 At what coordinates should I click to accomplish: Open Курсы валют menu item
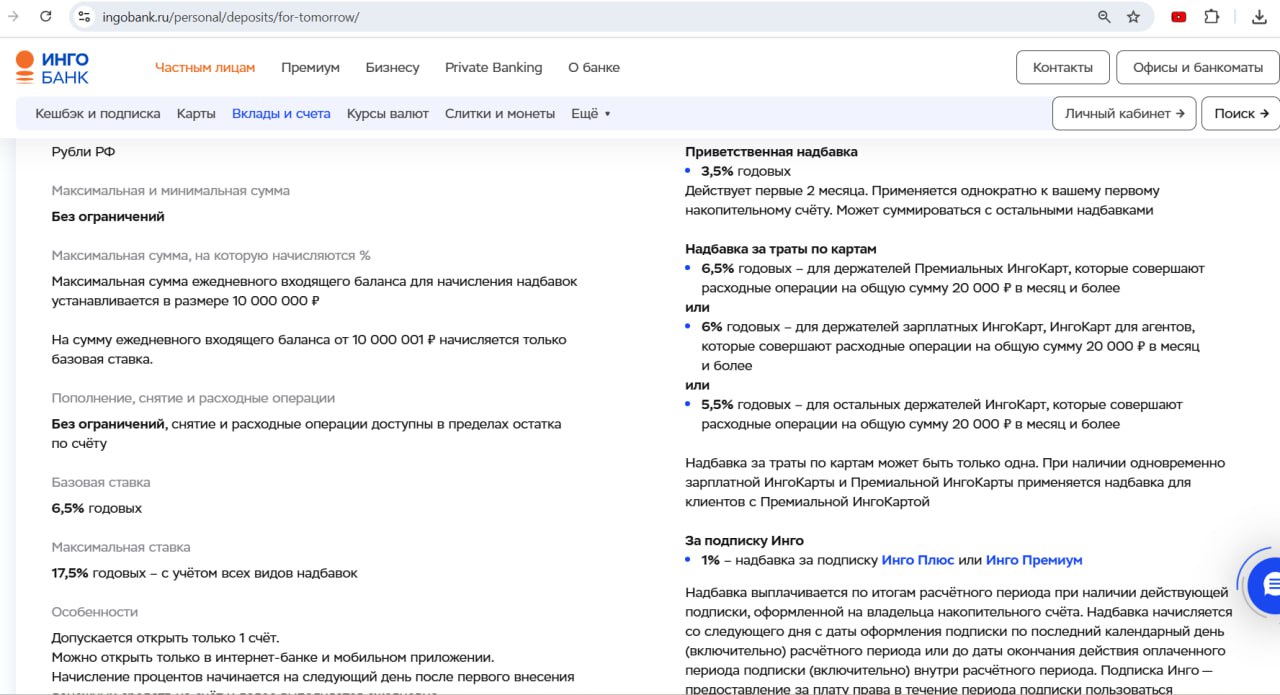click(388, 113)
